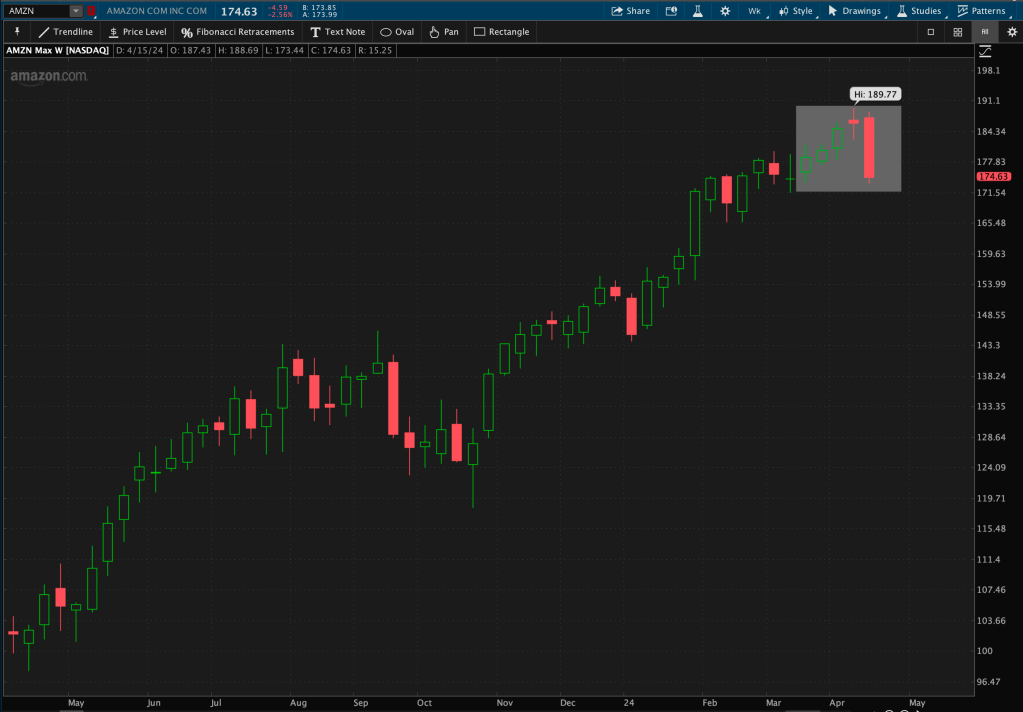Open the Style dropdown menu
The image size is (1023, 712).
tap(797, 11)
